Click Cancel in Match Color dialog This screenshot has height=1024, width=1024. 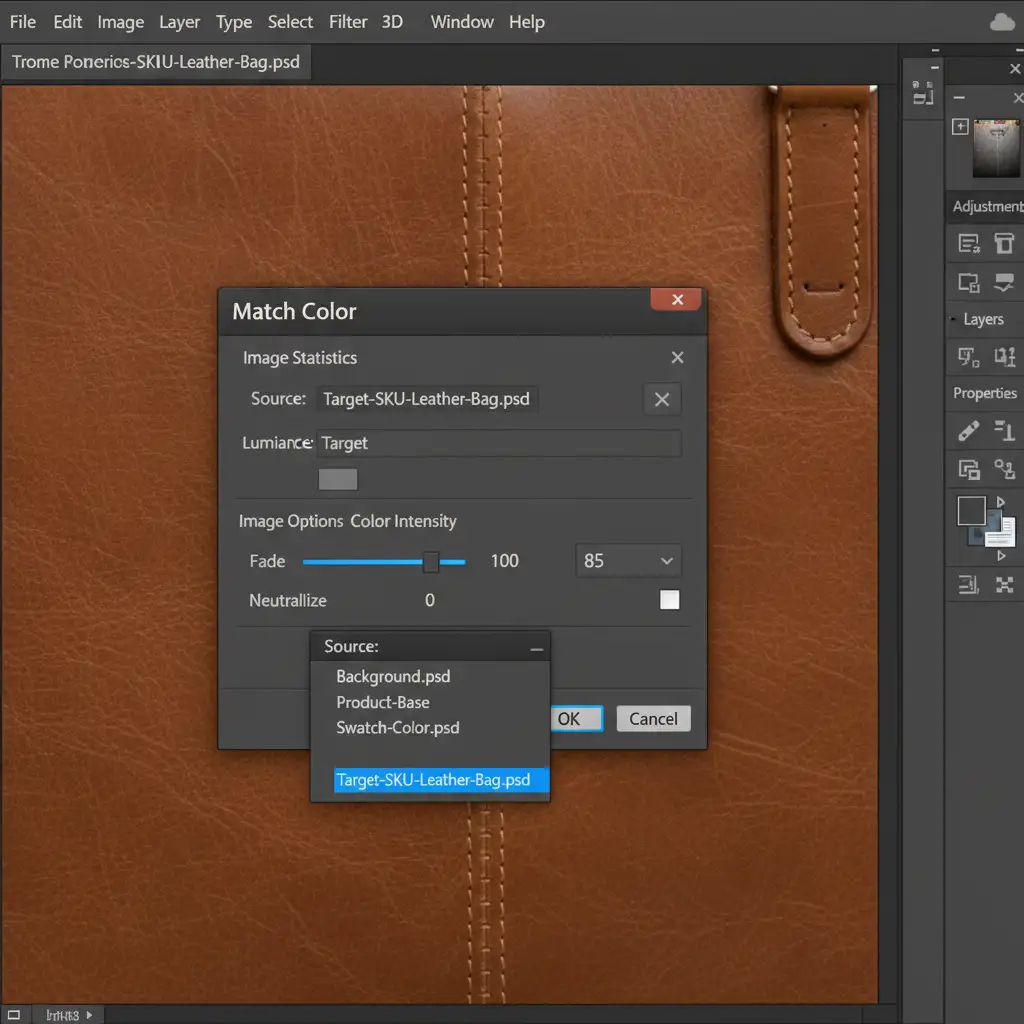(653, 719)
